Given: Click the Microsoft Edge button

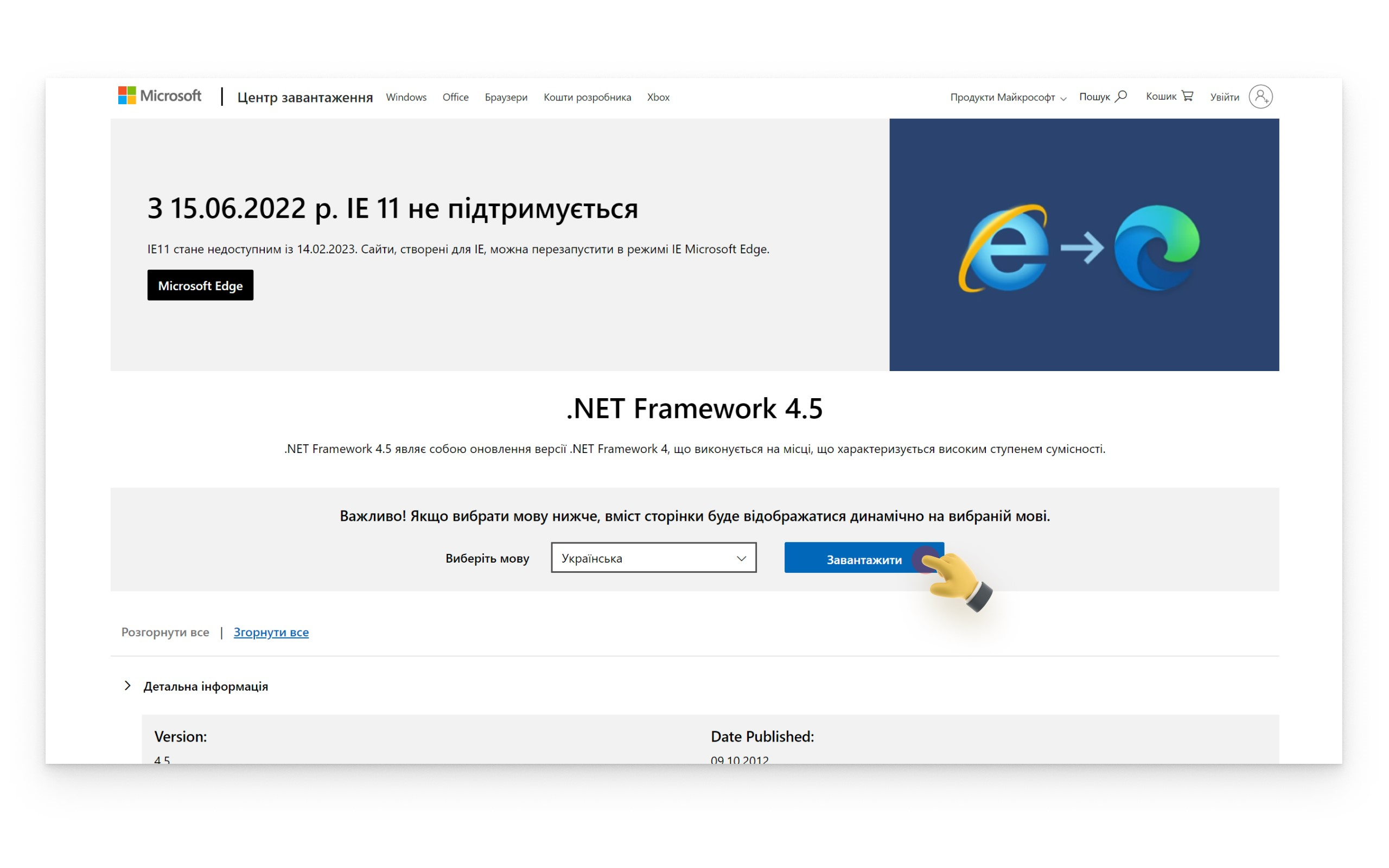Looking at the screenshot, I should click(x=200, y=285).
